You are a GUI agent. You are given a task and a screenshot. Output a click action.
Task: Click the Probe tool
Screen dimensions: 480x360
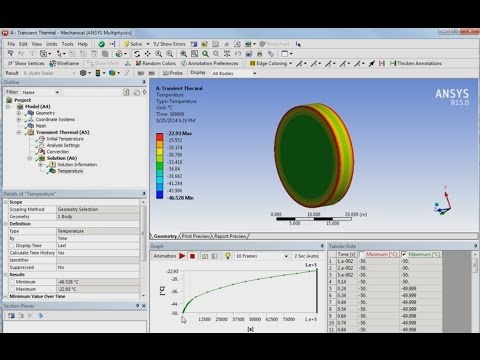[x=173, y=73]
